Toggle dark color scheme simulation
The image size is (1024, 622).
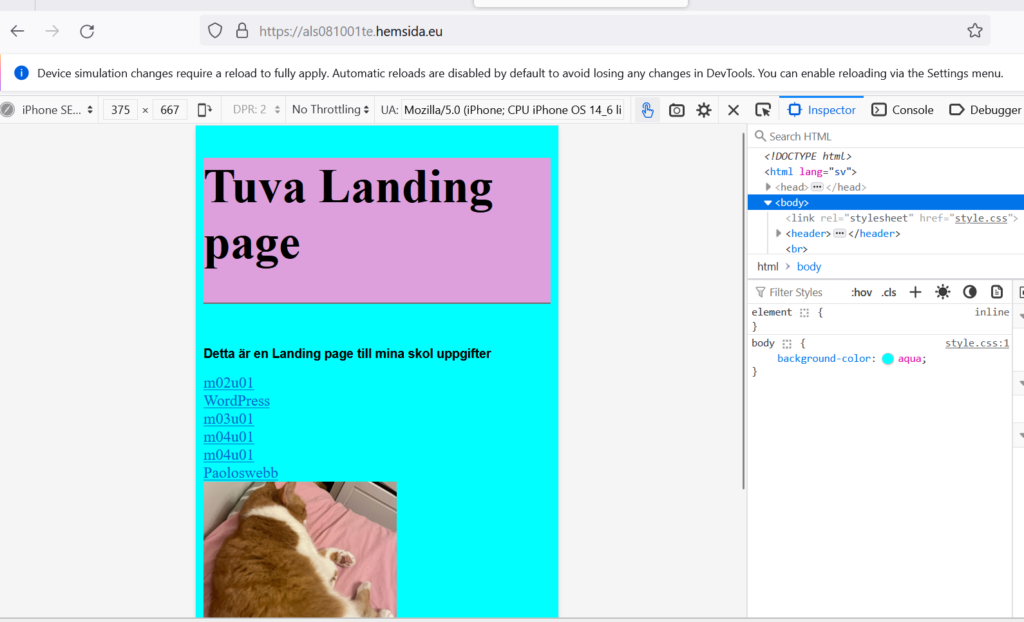tap(969, 292)
